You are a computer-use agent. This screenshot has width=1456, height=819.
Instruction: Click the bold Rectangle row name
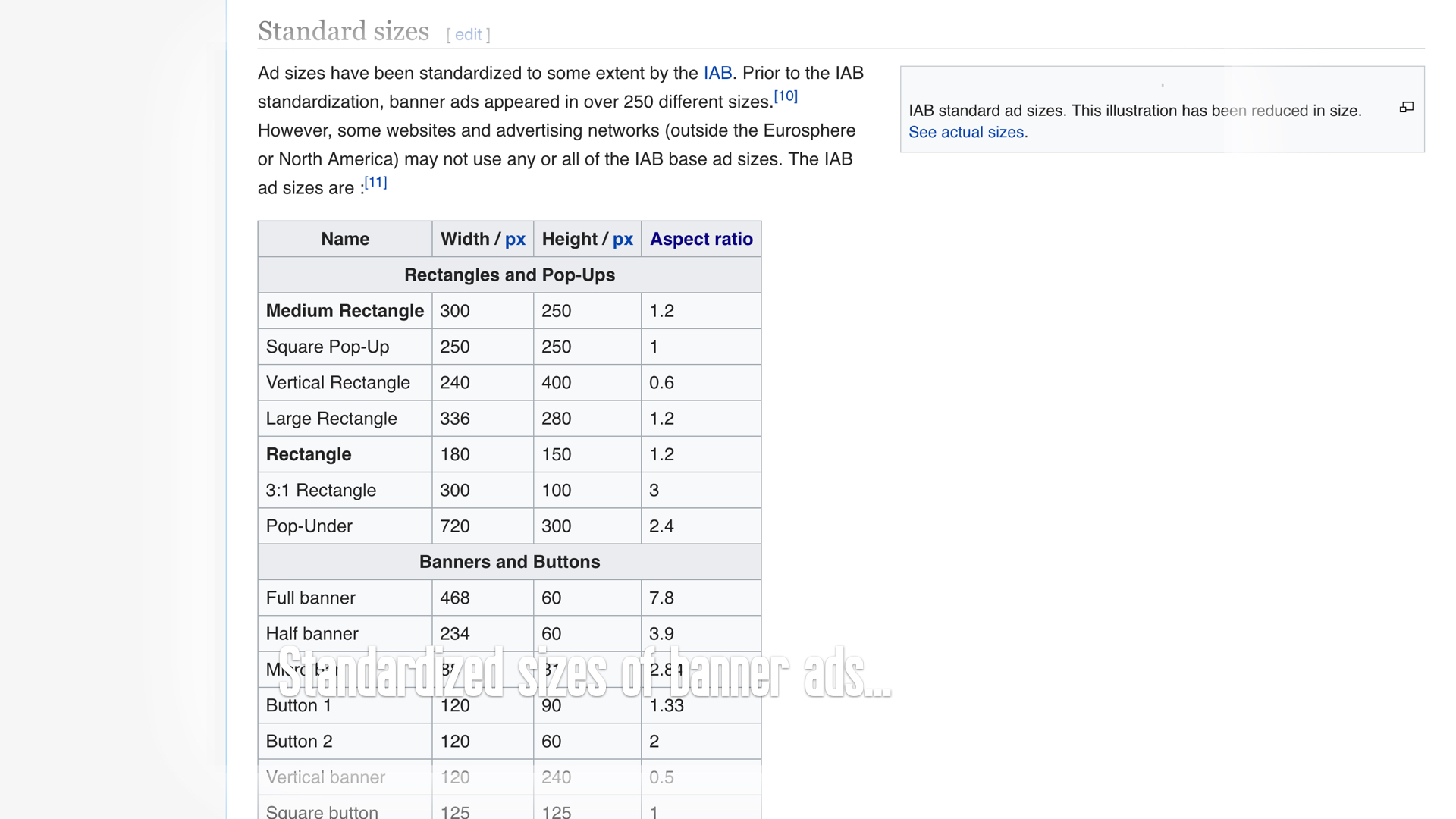coord(309,454)
